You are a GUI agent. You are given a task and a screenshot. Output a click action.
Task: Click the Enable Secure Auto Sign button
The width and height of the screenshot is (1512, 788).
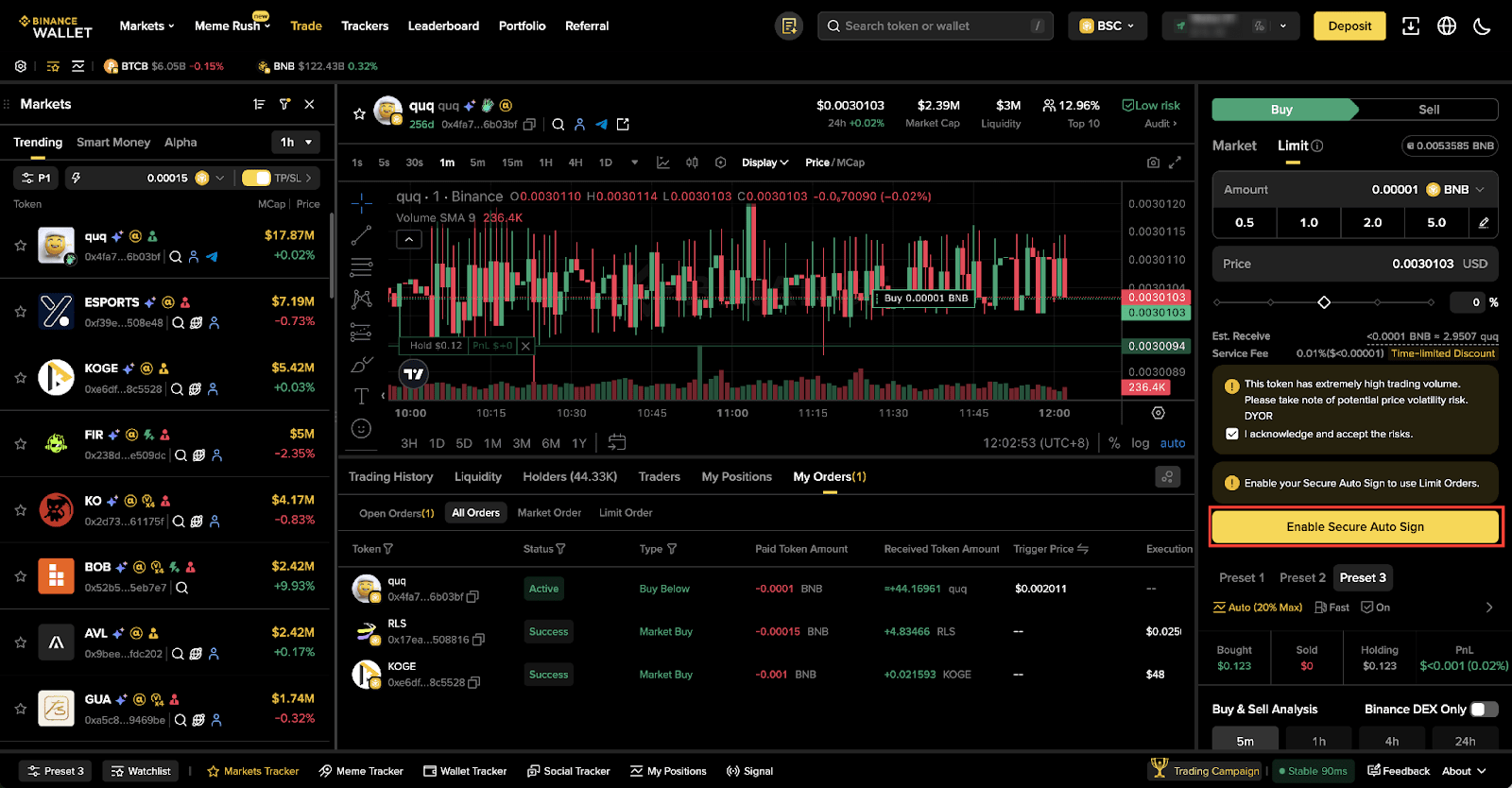coord(1355,527)
